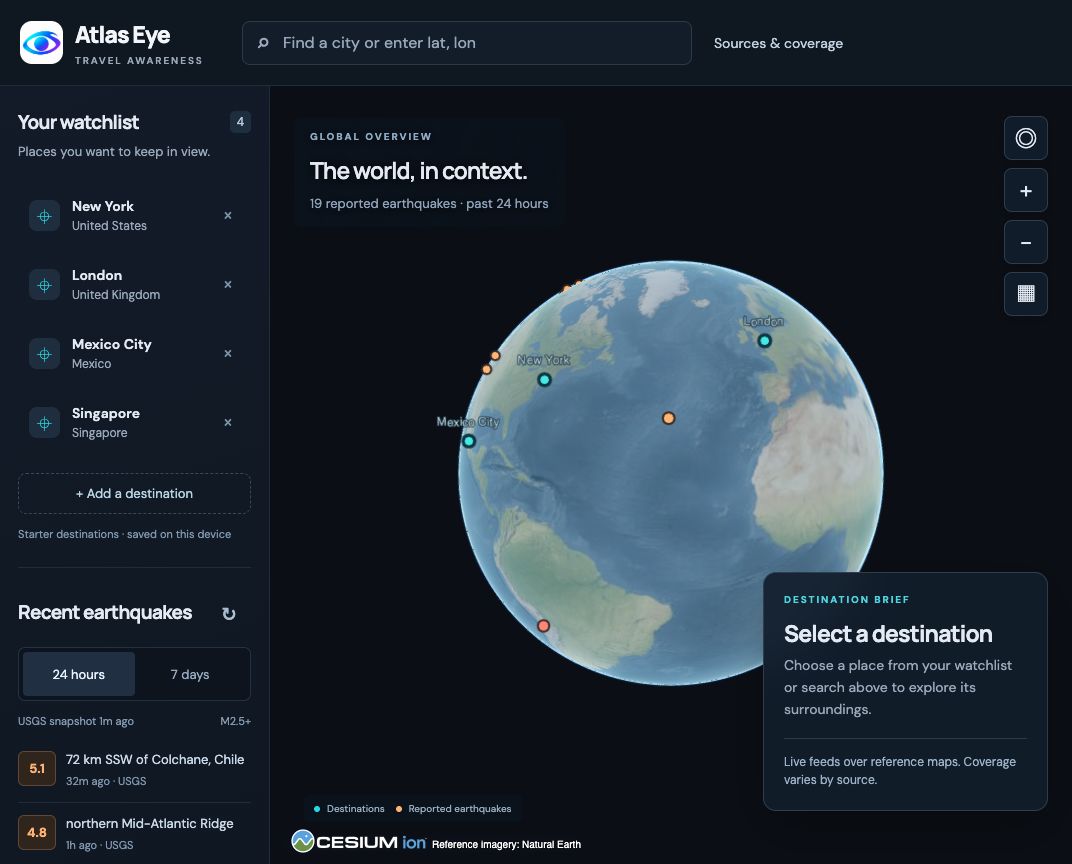Click Destinations legend item
Viewport: 1072px width, 864px height.
349,809
